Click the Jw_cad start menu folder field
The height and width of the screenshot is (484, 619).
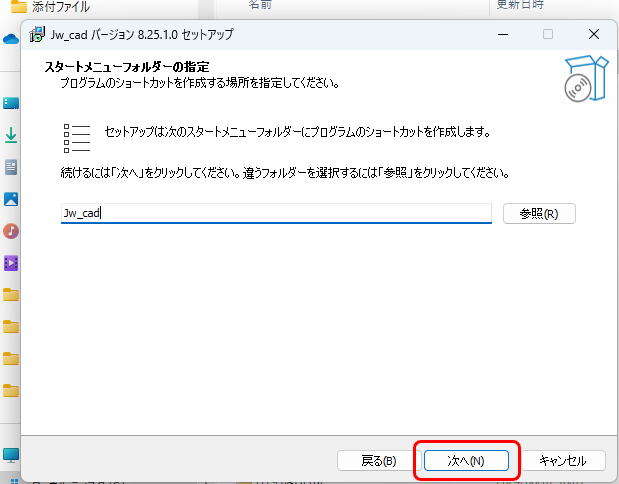coord(276,213)
